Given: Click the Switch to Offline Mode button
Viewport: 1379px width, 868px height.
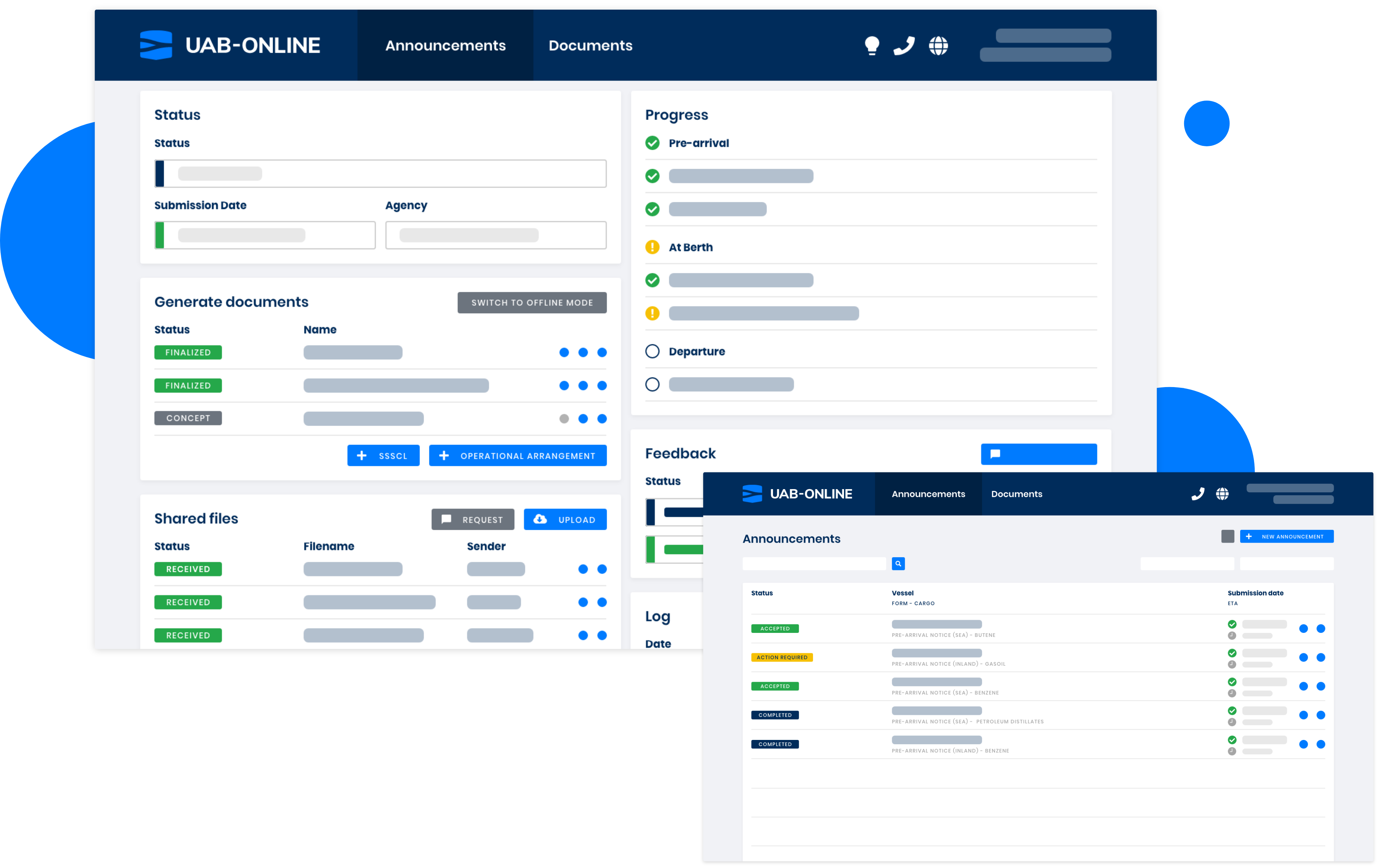Looking at the screenshot, I should (x=531, y=302).
